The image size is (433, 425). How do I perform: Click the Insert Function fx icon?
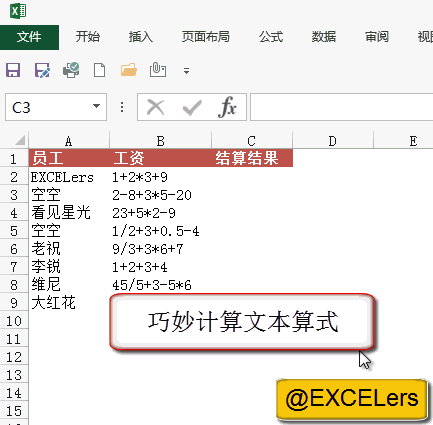[x=228, y=107]
